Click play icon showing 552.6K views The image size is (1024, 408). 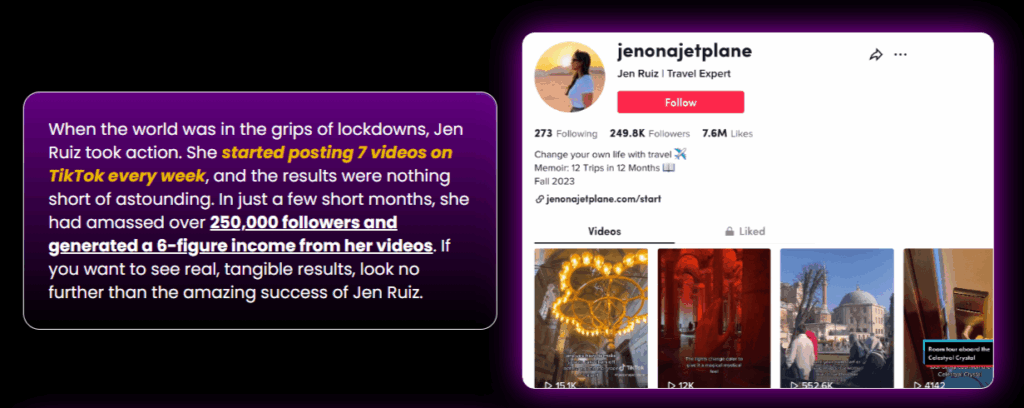click(794, 385)
